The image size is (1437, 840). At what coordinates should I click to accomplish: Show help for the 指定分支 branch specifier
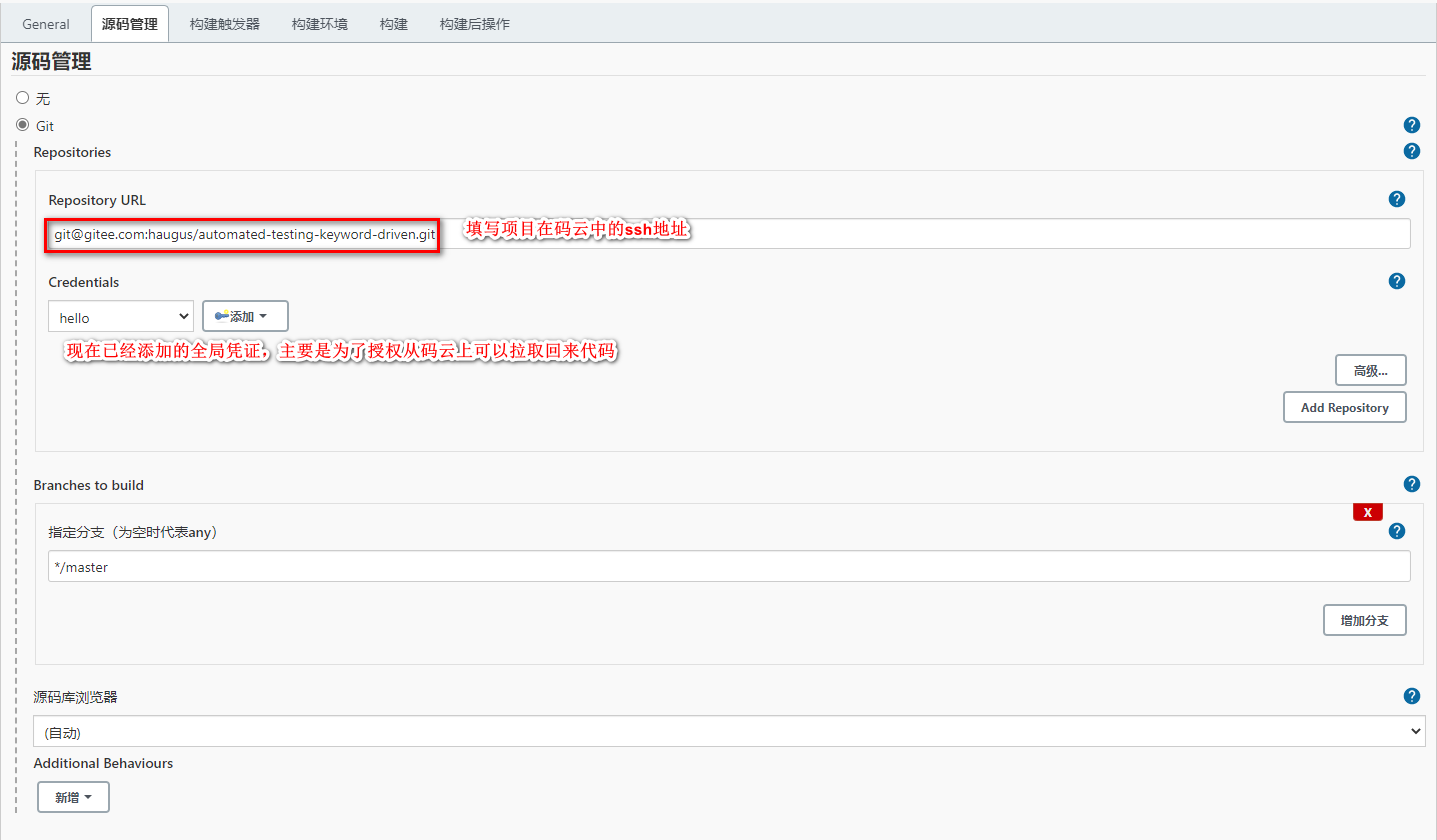point(1397,531)
